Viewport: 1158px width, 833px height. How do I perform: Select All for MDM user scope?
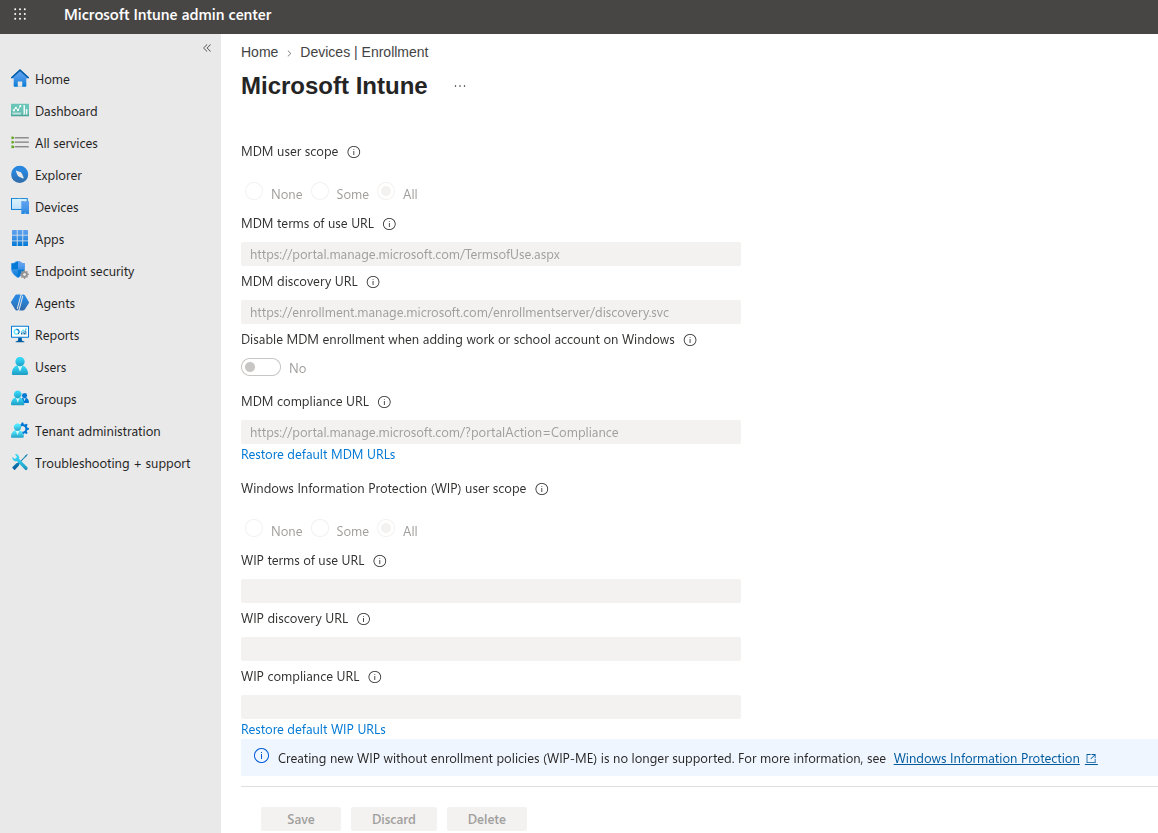[x=386, y=192]
